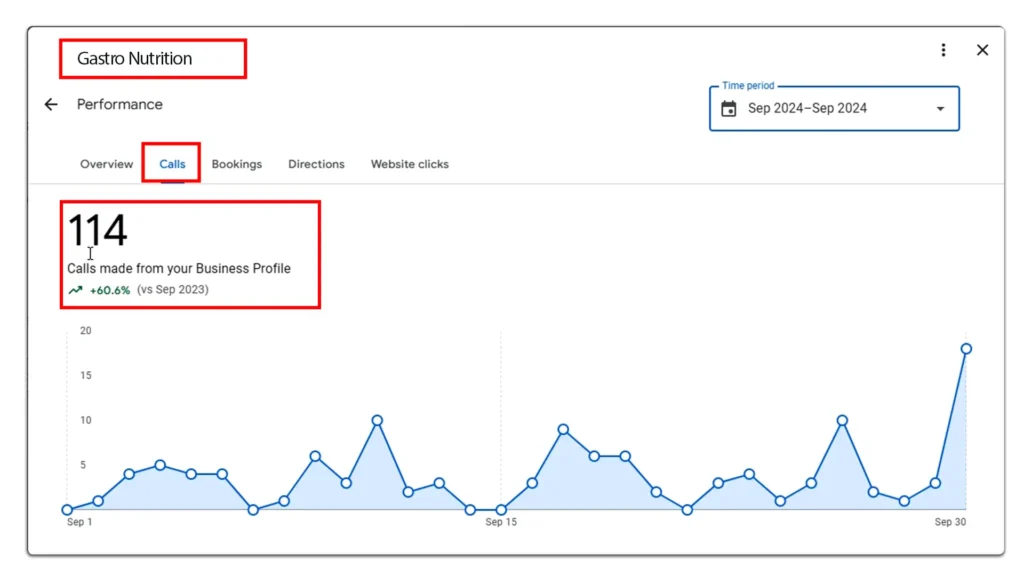Open the Bookings tab
This screenshot has width=1024, height=576.
coord(236,164)
